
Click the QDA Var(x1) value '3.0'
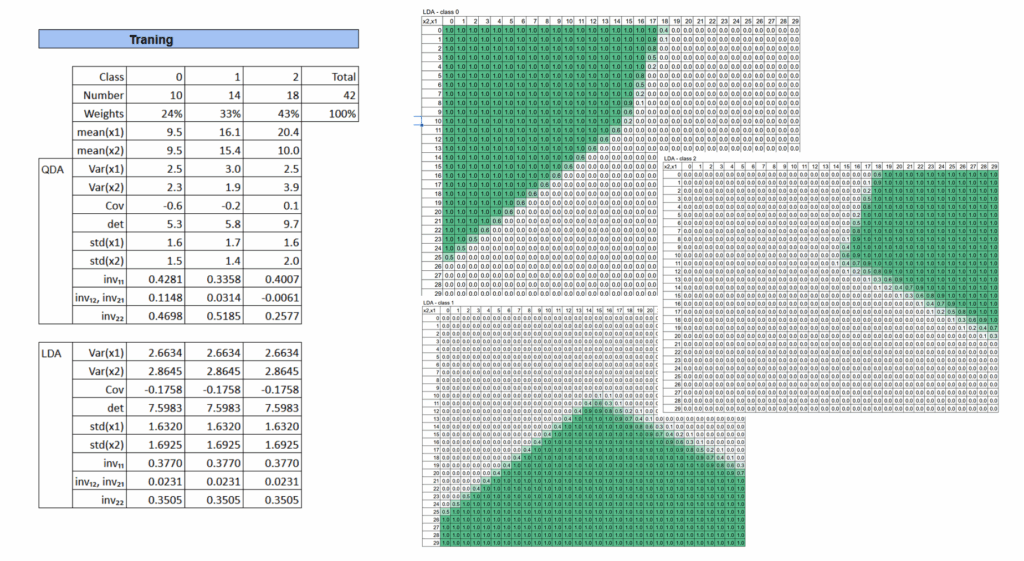[x=214, y=168]
